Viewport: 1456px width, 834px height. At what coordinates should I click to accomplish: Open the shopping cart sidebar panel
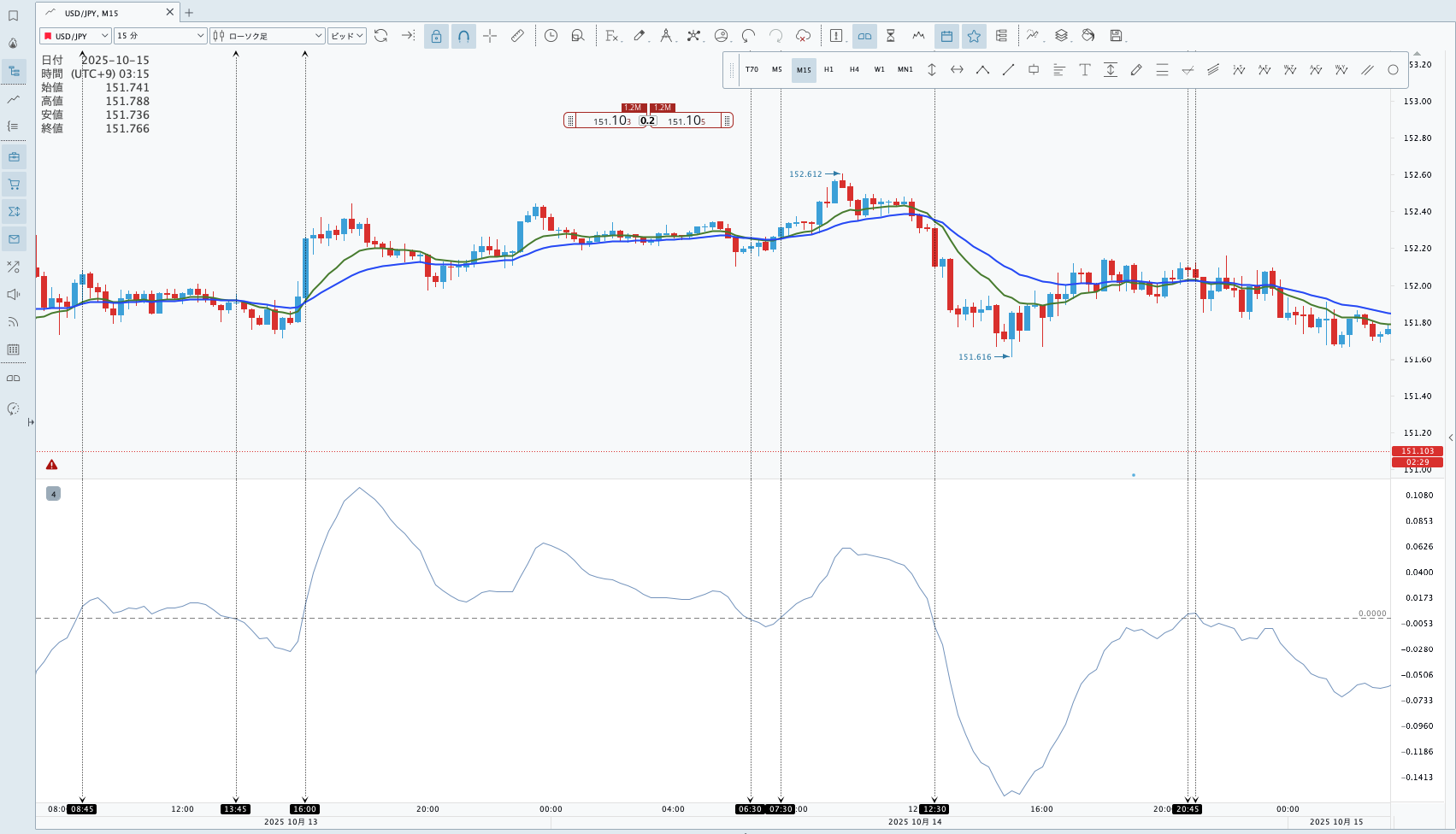[14, 185]
